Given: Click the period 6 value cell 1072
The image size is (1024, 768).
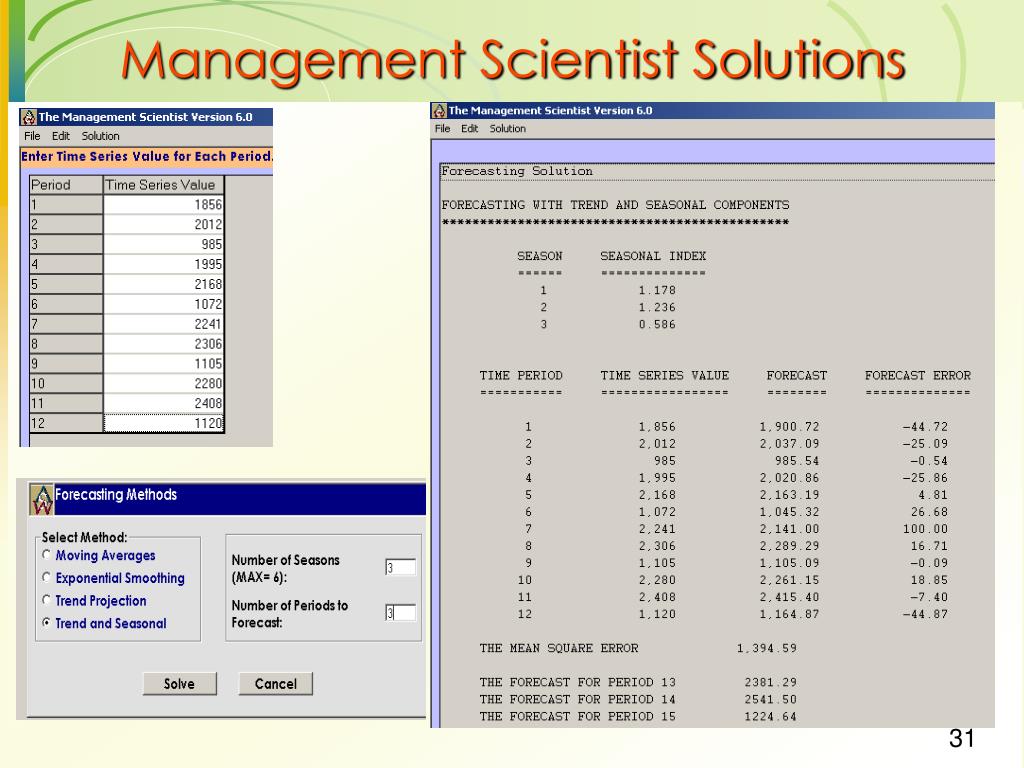Looking at the screenshot, I should tap(163, 304).
